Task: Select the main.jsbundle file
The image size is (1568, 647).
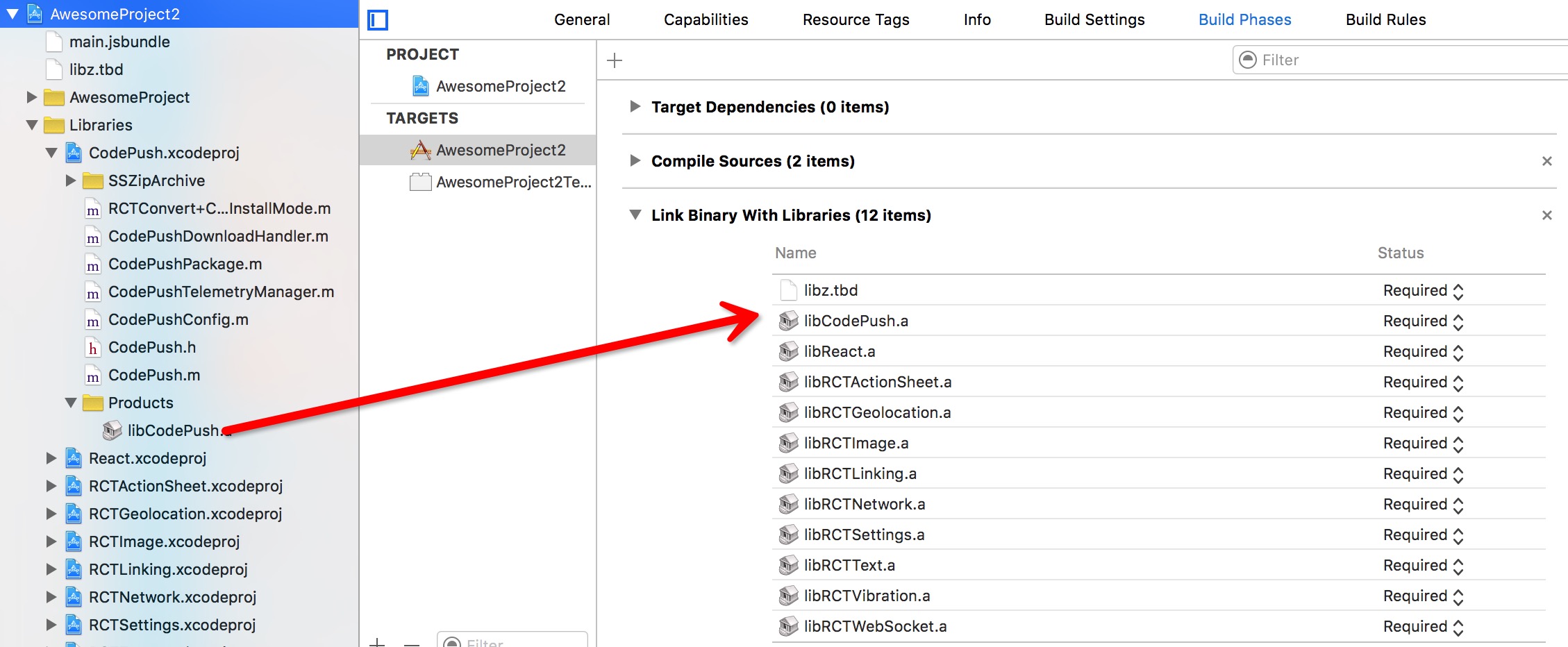Action: [x=119, y=41]
